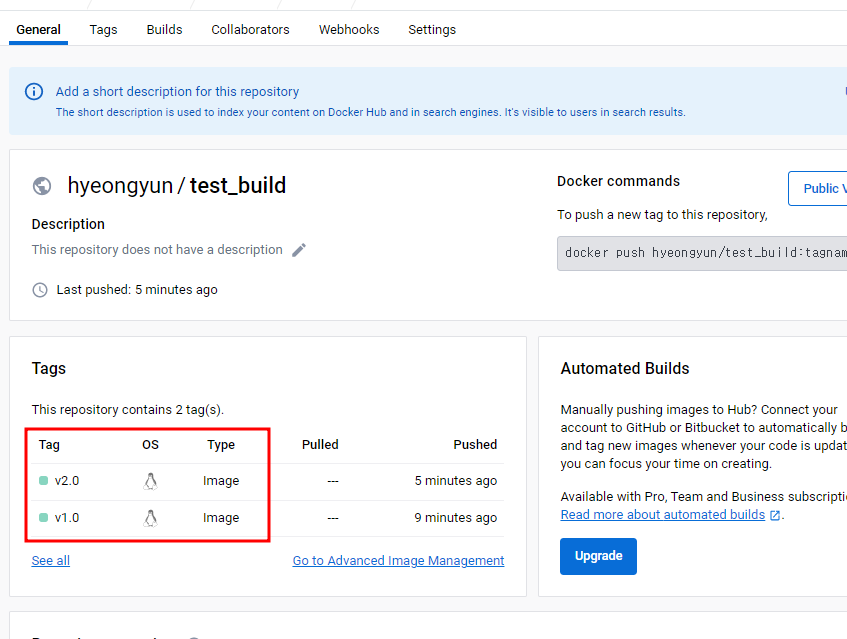This screenshot has height=639, width=847.
Task: Click the v1.0 tag name
Action: (67, 517)
